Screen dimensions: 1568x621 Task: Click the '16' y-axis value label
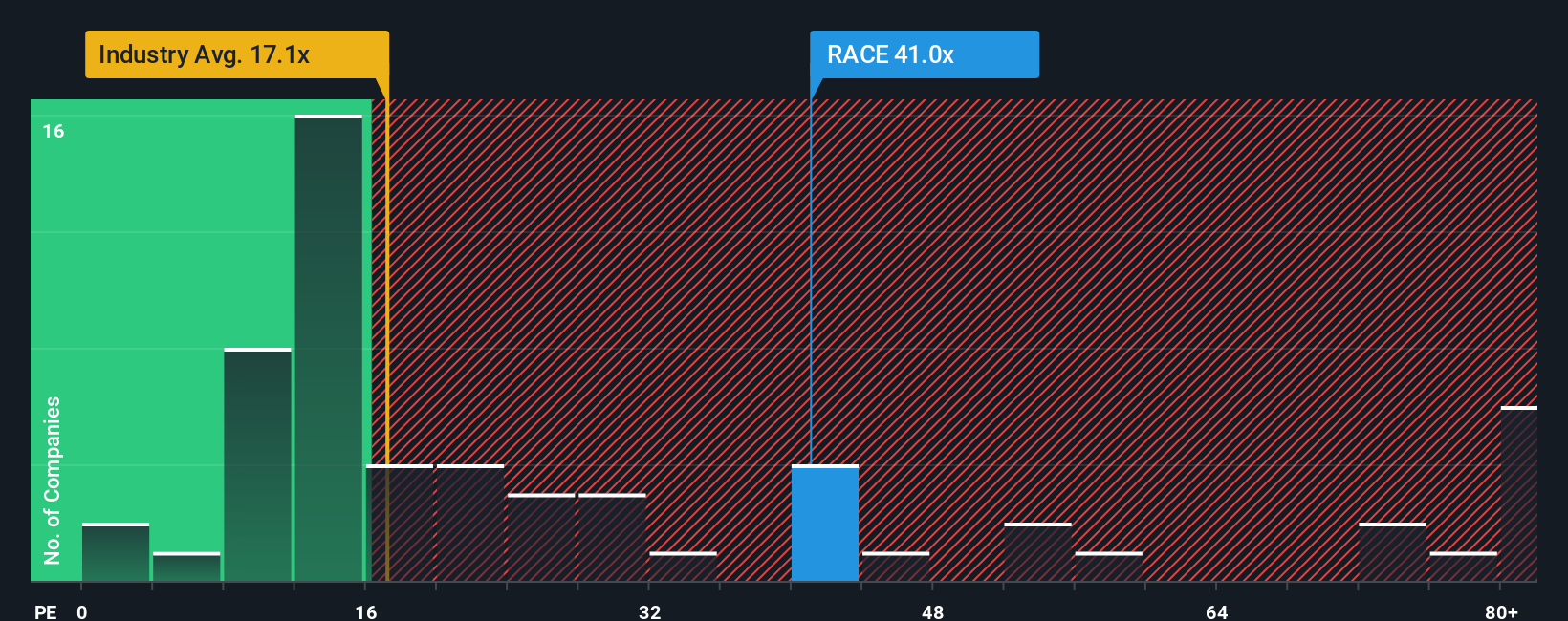tap(54, 131)
